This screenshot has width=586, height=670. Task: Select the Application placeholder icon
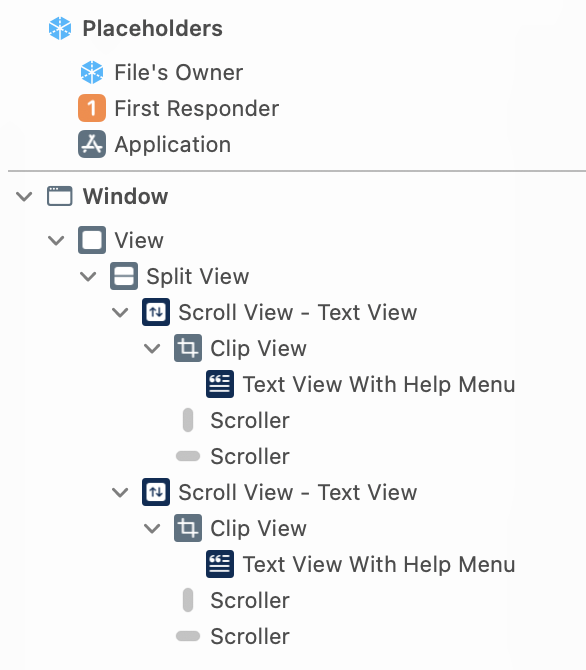point(92,144)
